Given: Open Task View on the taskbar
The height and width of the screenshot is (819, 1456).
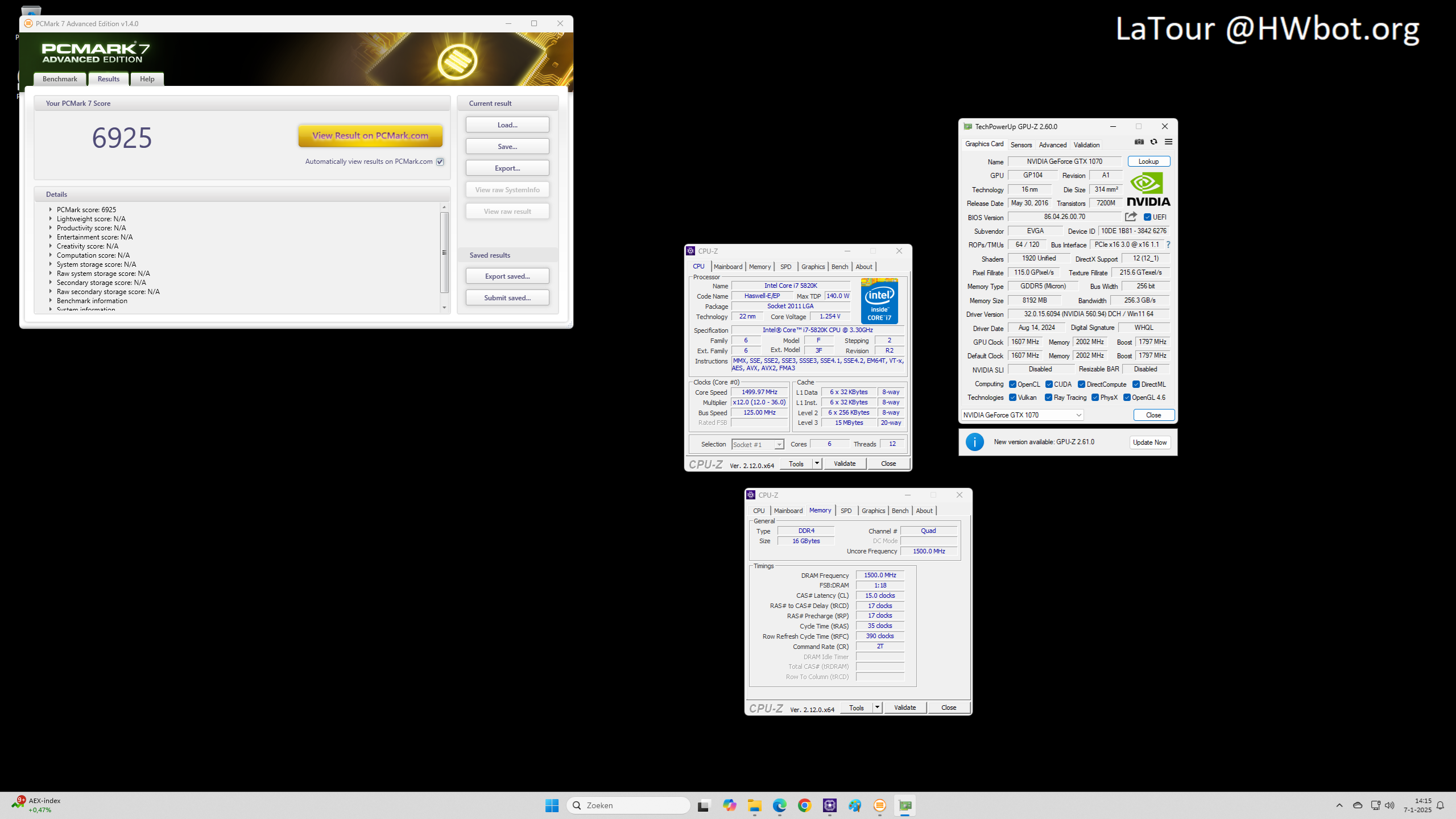Looking at the screenshot, I should pyautogui.click(x=704, y=805).
